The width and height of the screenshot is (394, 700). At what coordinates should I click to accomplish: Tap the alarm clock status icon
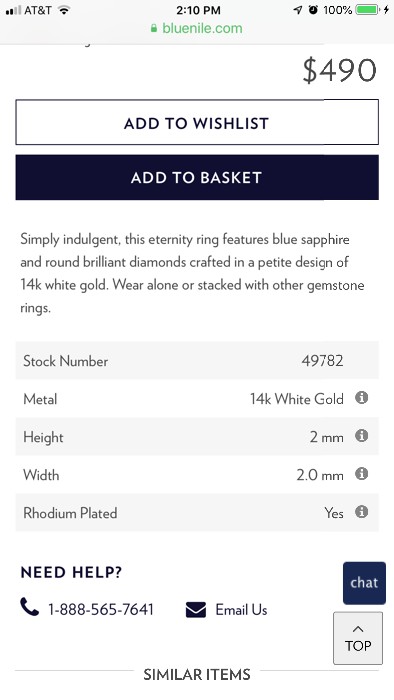(x=314, y=10)
